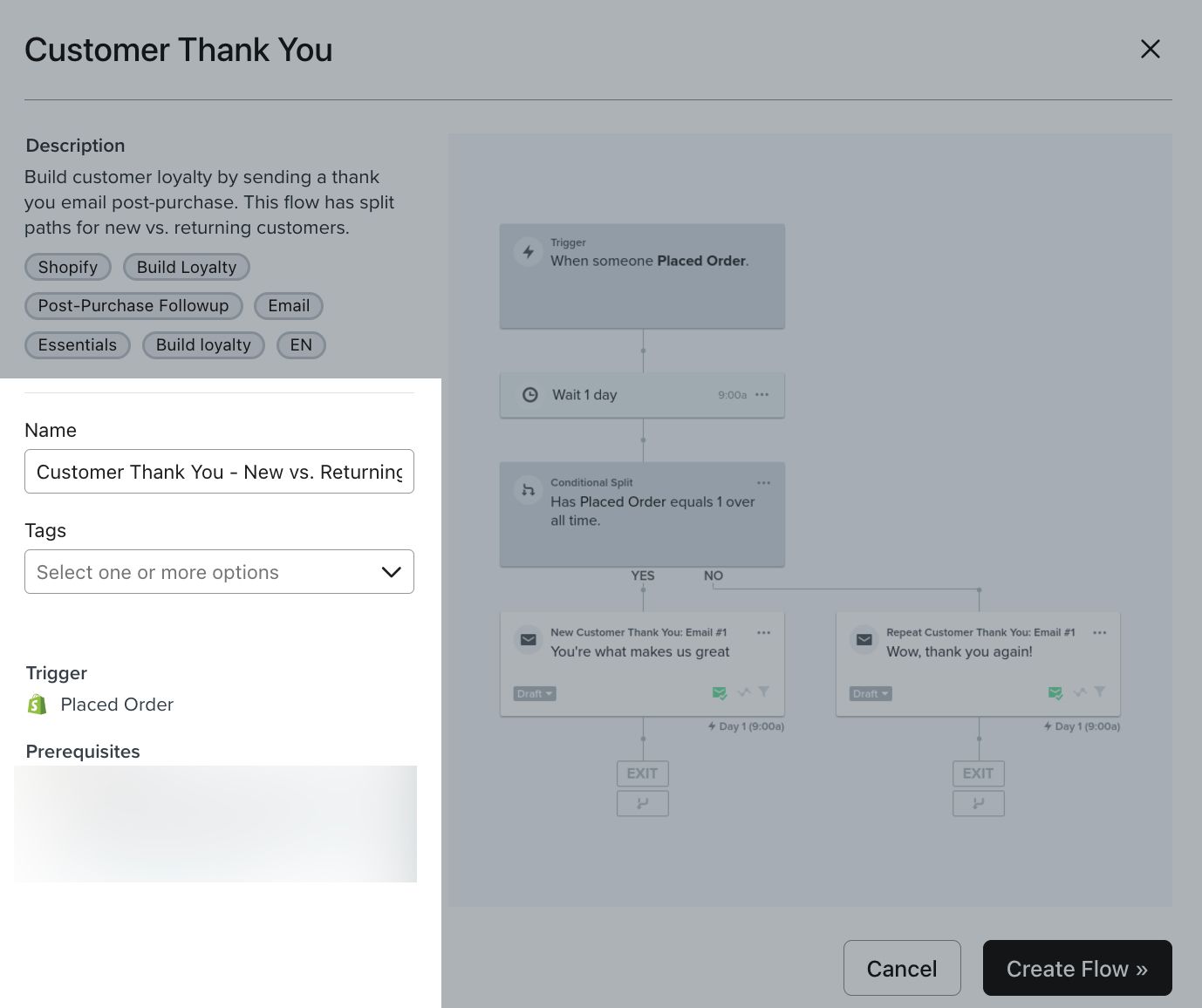Click inside the flow Name input field

pos(219,471)
